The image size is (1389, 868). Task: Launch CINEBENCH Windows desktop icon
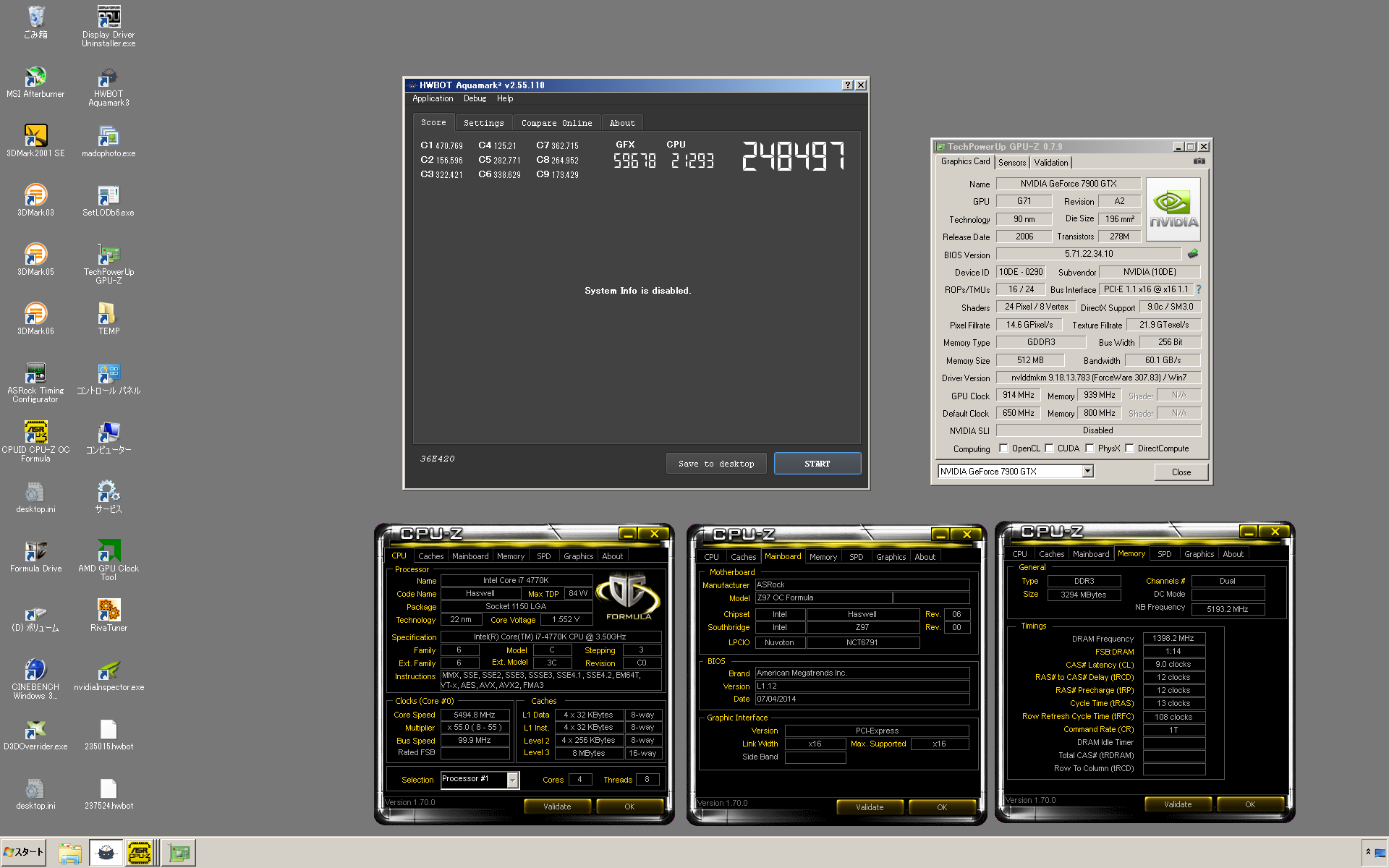click(x=35, y=679)
